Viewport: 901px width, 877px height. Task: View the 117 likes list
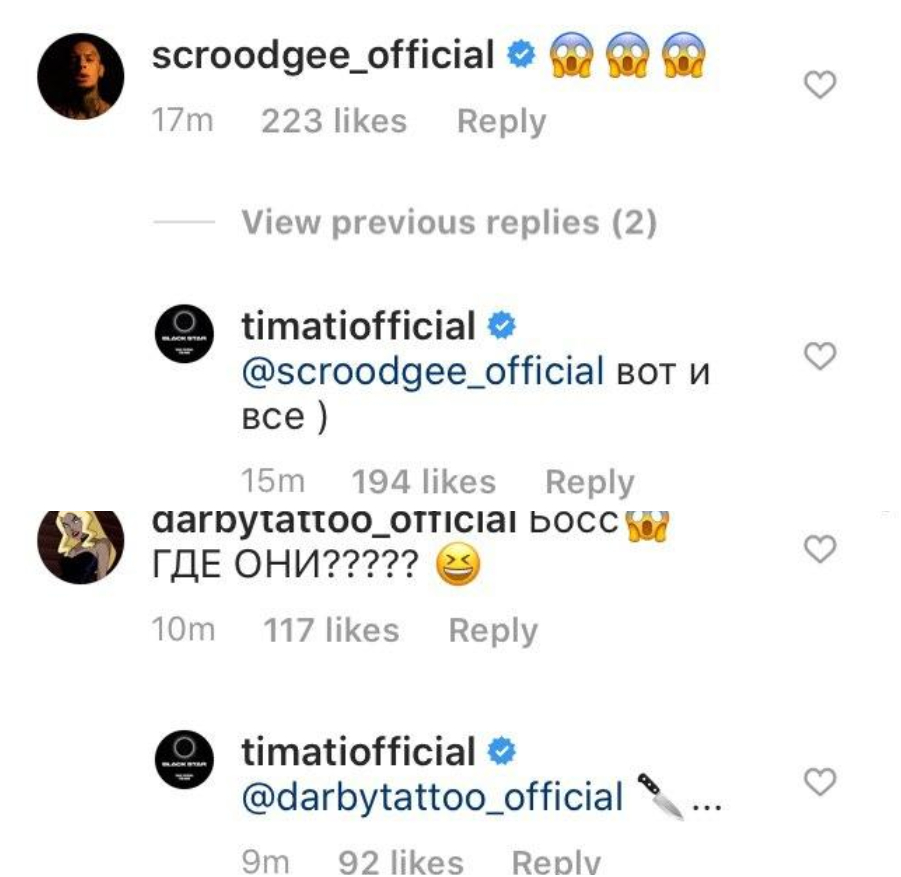click(331, 631)
